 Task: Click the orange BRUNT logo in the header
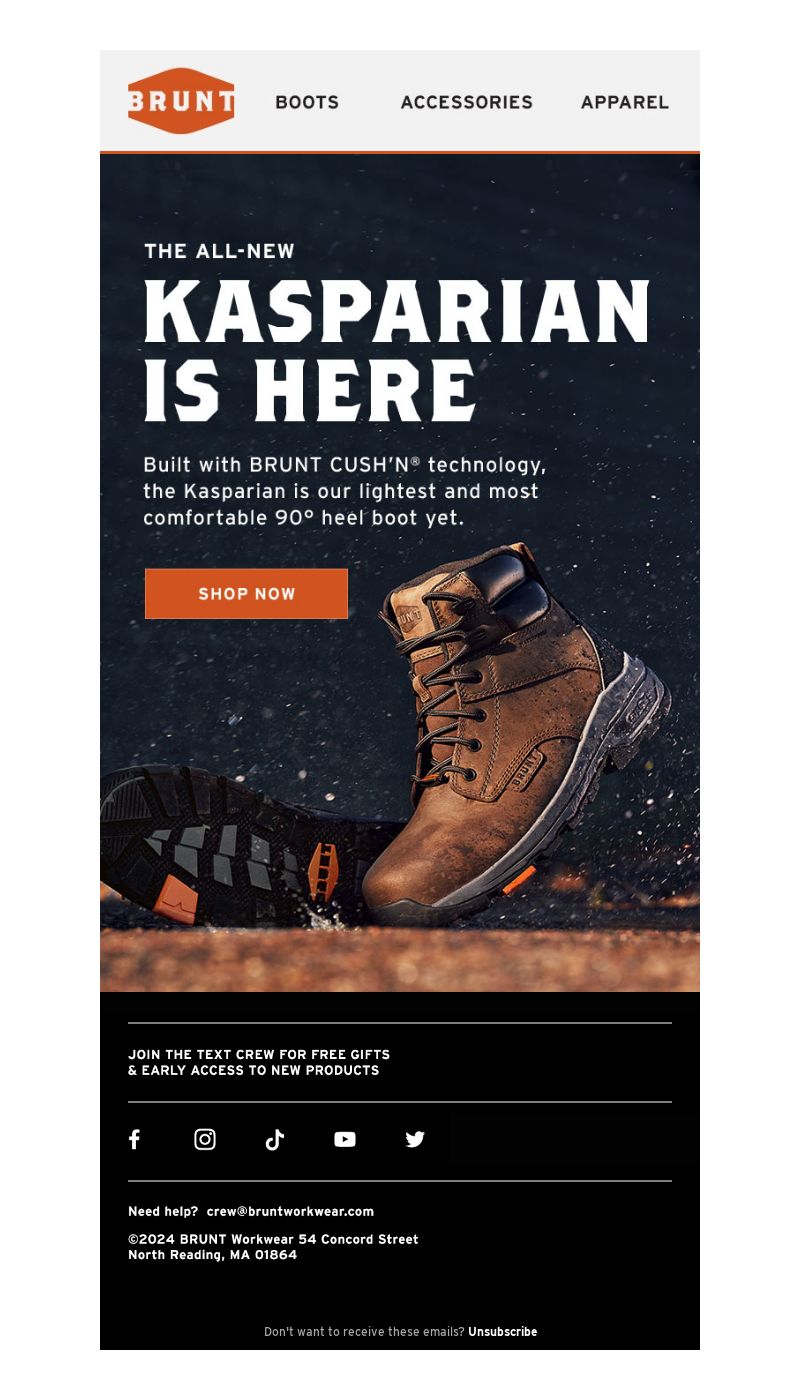(181, 101)
